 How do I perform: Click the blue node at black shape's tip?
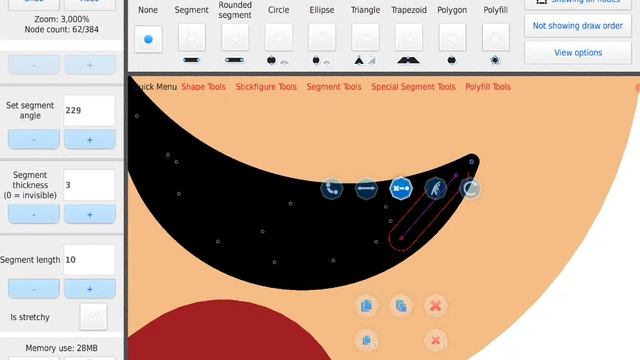pos(471,162)
